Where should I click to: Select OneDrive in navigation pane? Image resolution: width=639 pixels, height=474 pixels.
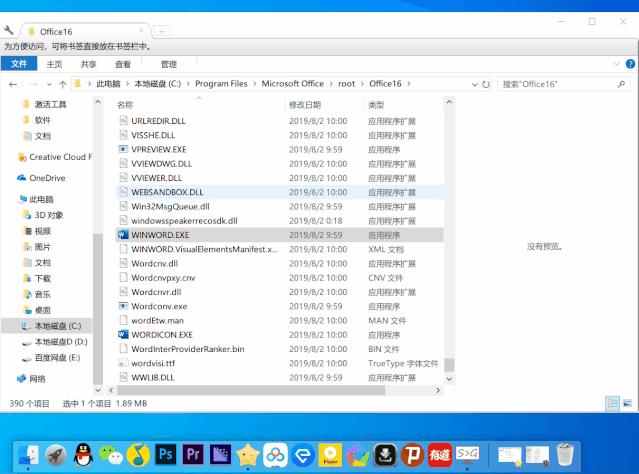(47, 178)
